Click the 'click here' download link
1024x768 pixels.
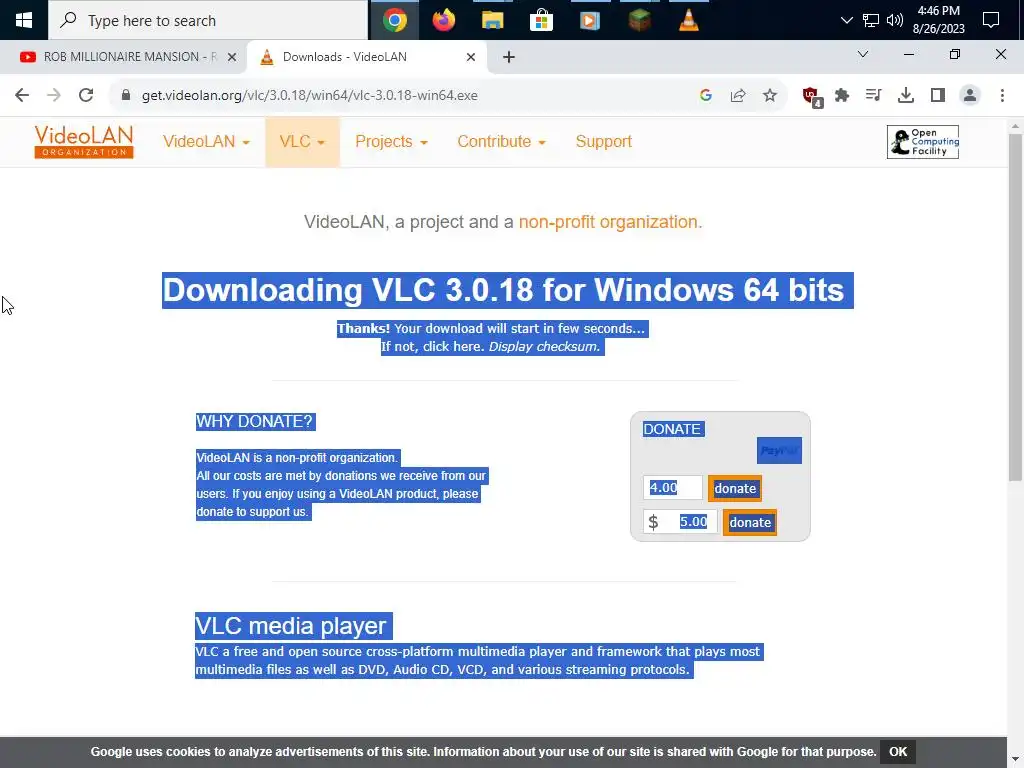pos(453,347)
